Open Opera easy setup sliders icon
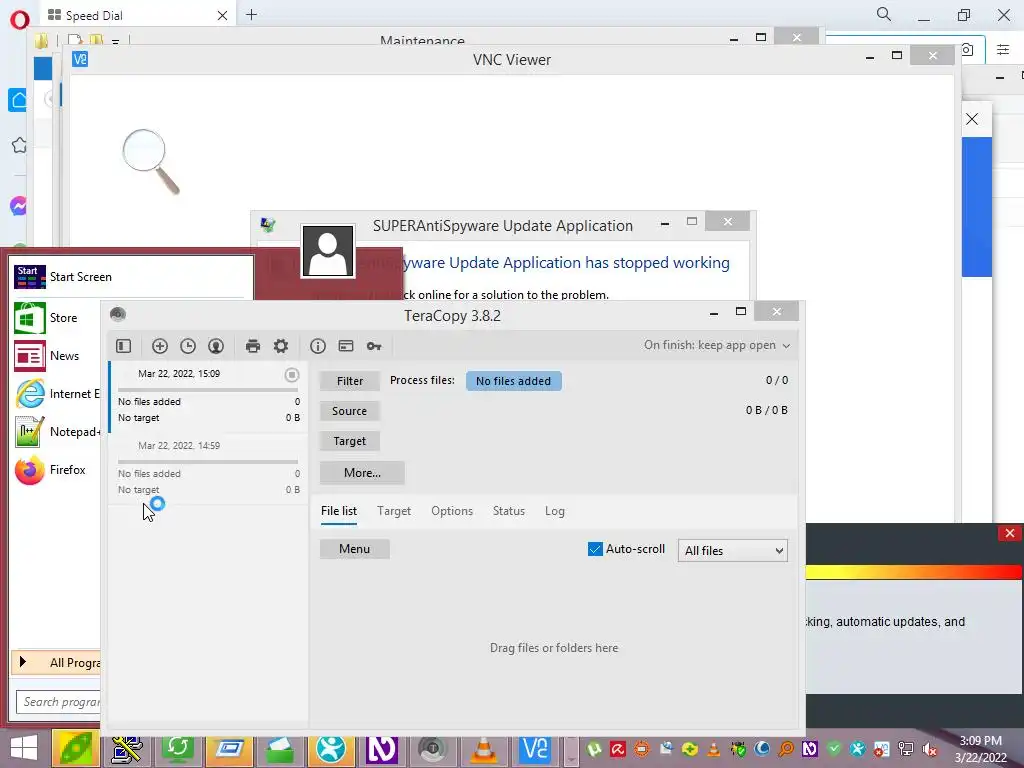Image resolution: width=1024 pixels, height=768 pixels. [1003, 50]
